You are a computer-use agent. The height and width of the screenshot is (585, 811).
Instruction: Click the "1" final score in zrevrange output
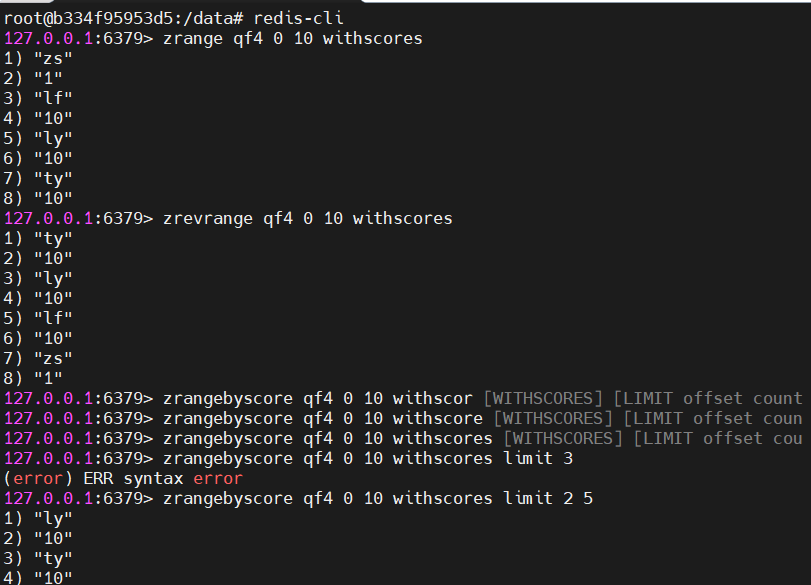tap(48, 378)
